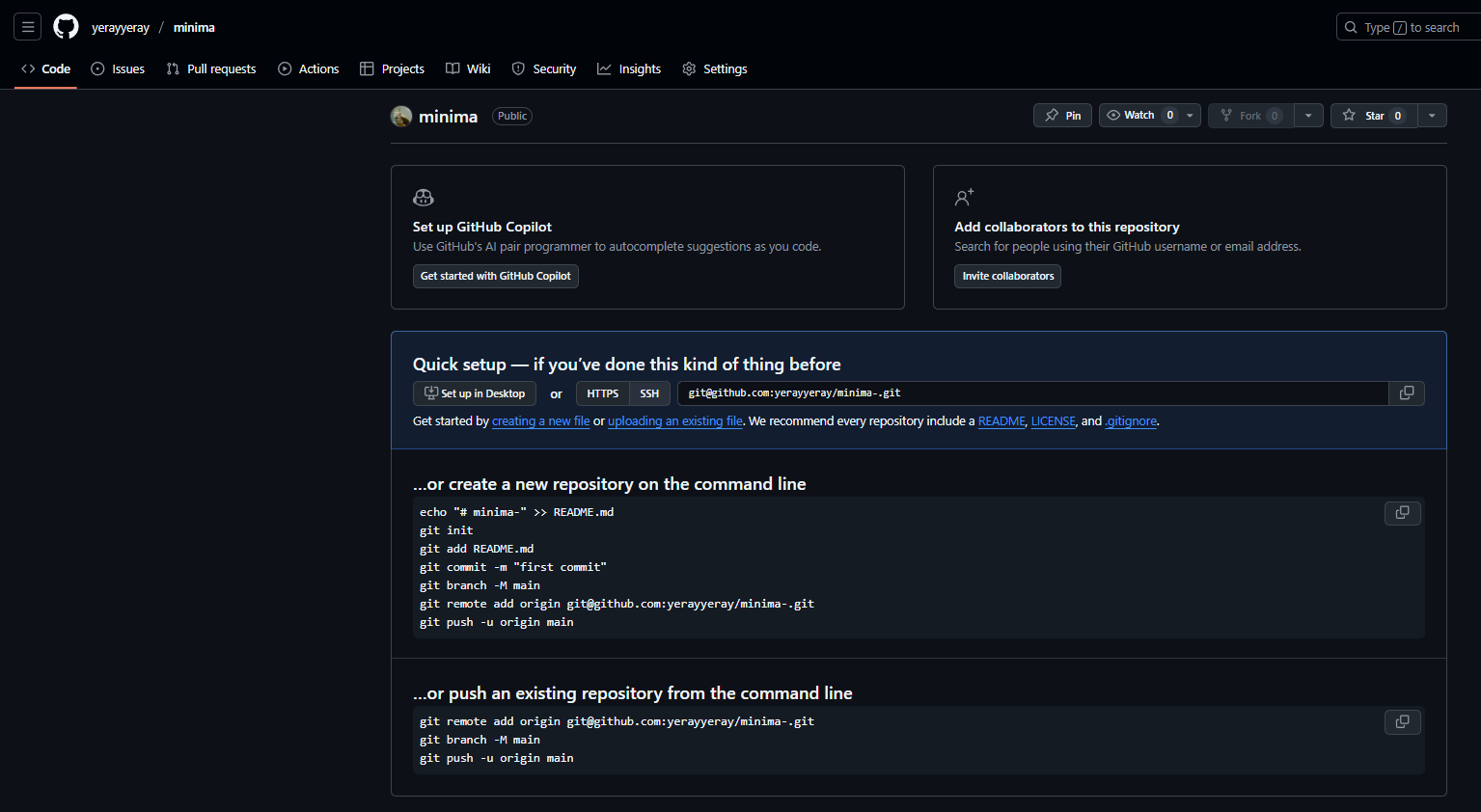The width and height of the screenshot is (1481, 812).
Task: Switch to the Settings tab
Action: click(714, 68)
